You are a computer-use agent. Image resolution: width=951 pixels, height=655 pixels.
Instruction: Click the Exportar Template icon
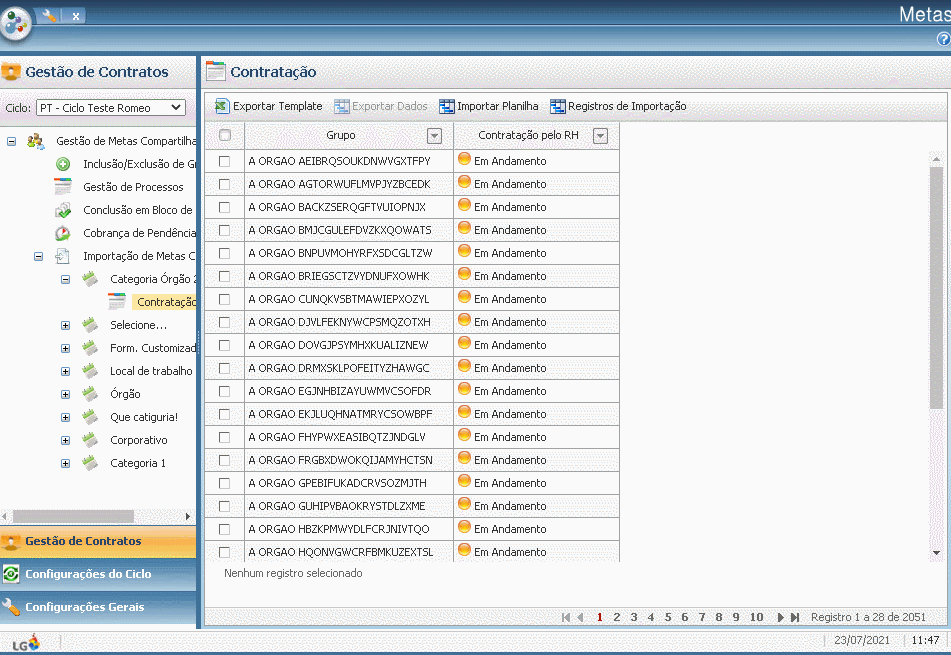pyautogui.click(x=222, y=106)
